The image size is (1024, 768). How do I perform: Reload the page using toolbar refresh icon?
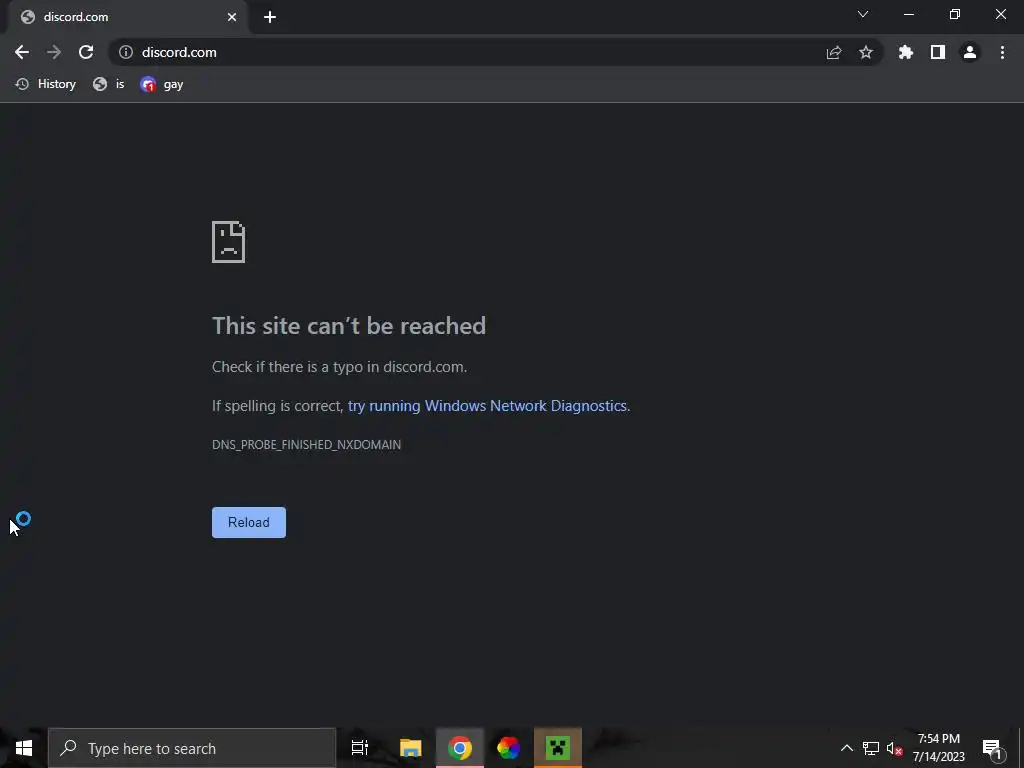[x=86, y=52]
